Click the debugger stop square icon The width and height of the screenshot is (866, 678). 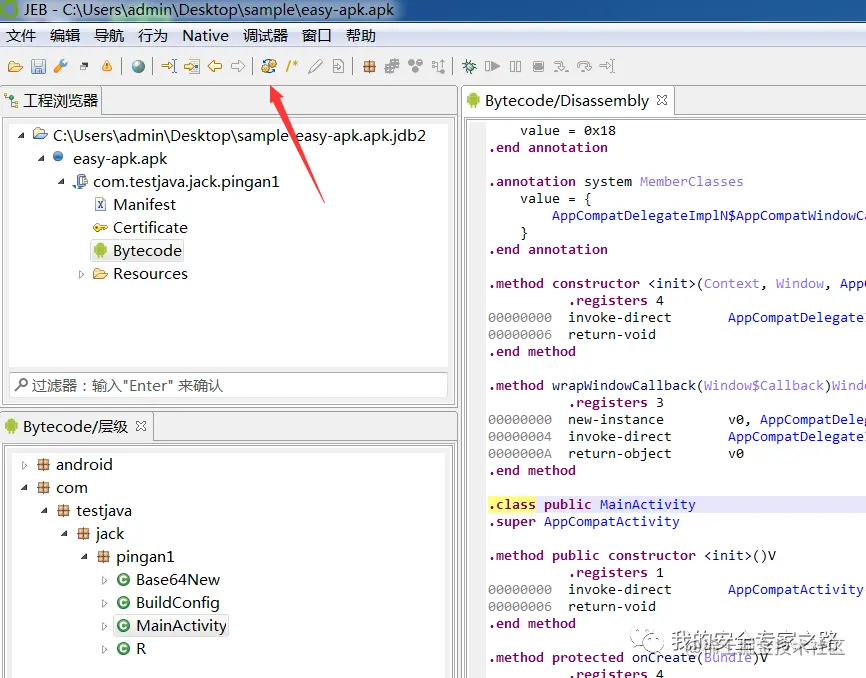(538, 67)
